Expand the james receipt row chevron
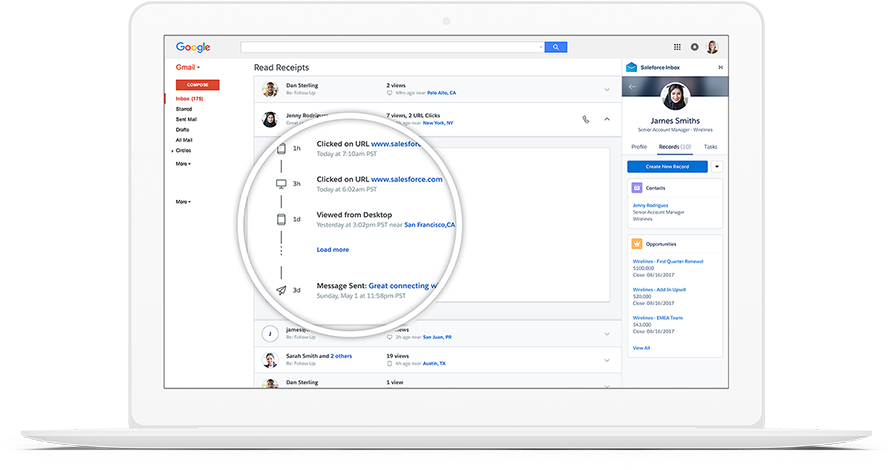 (607, 334)
